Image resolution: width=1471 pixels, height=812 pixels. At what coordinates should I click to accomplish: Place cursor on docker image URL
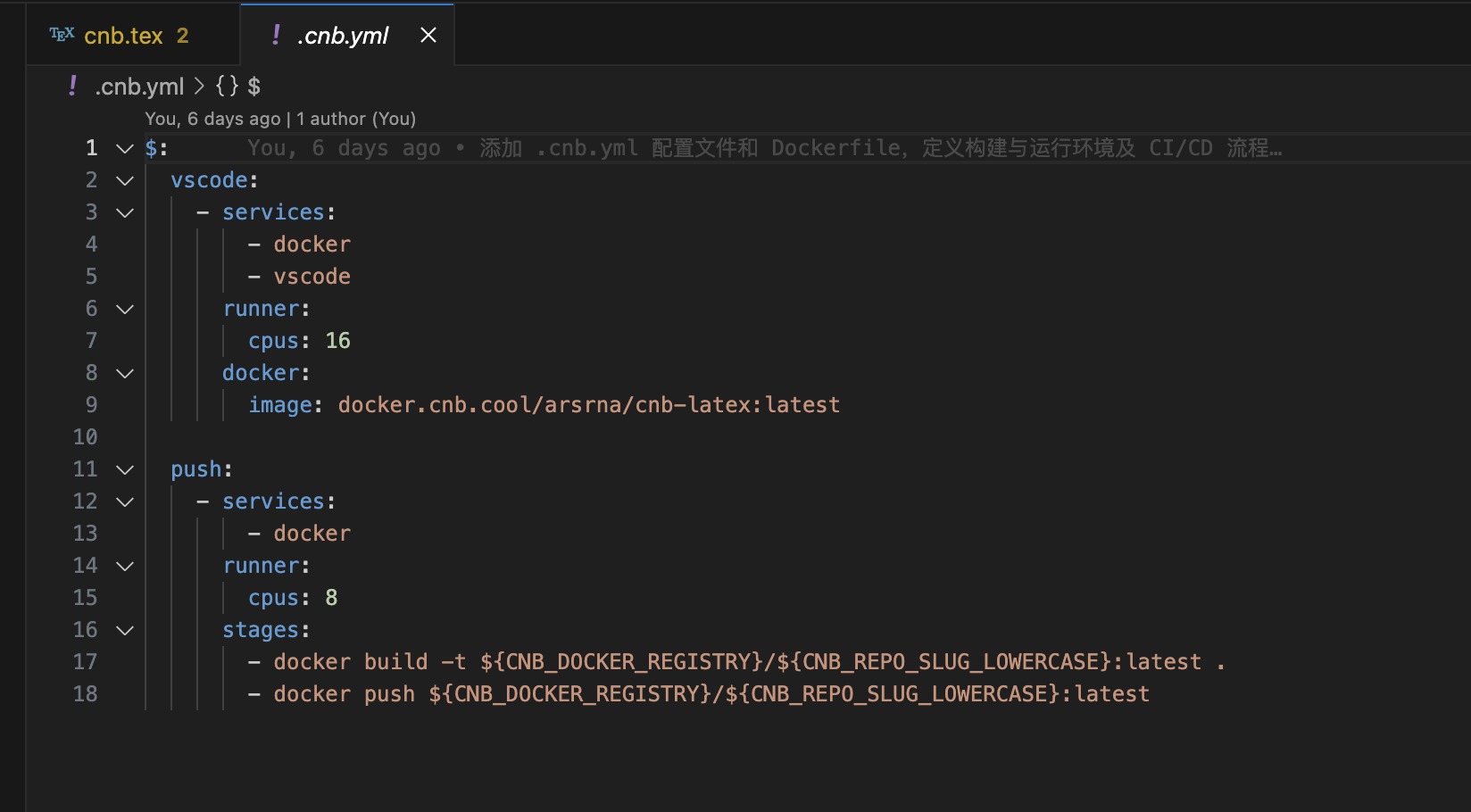pyautogui.click(x=589, y=405)
